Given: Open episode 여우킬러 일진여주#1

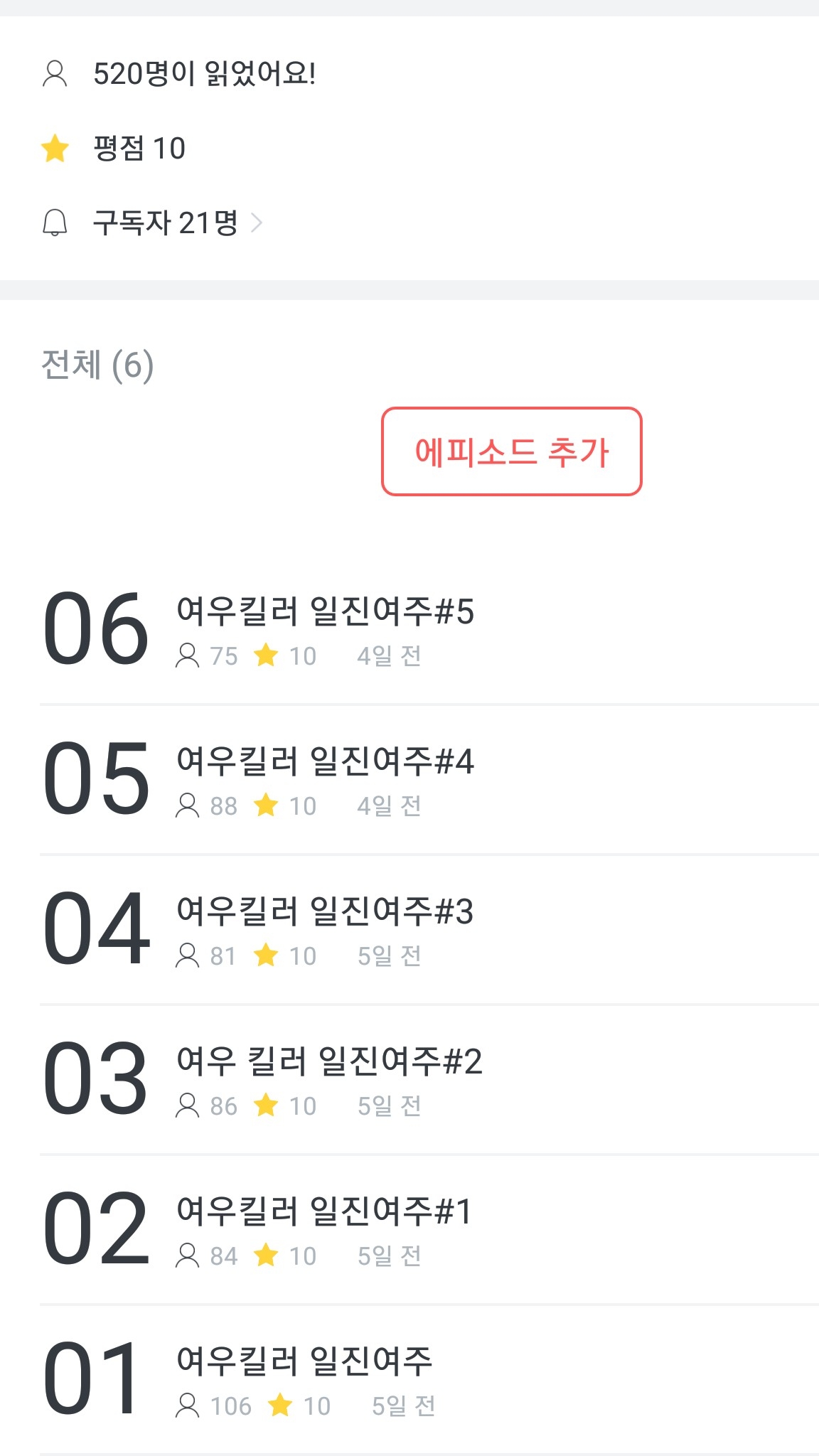Looking at the screenshot, I should 323,1211.
